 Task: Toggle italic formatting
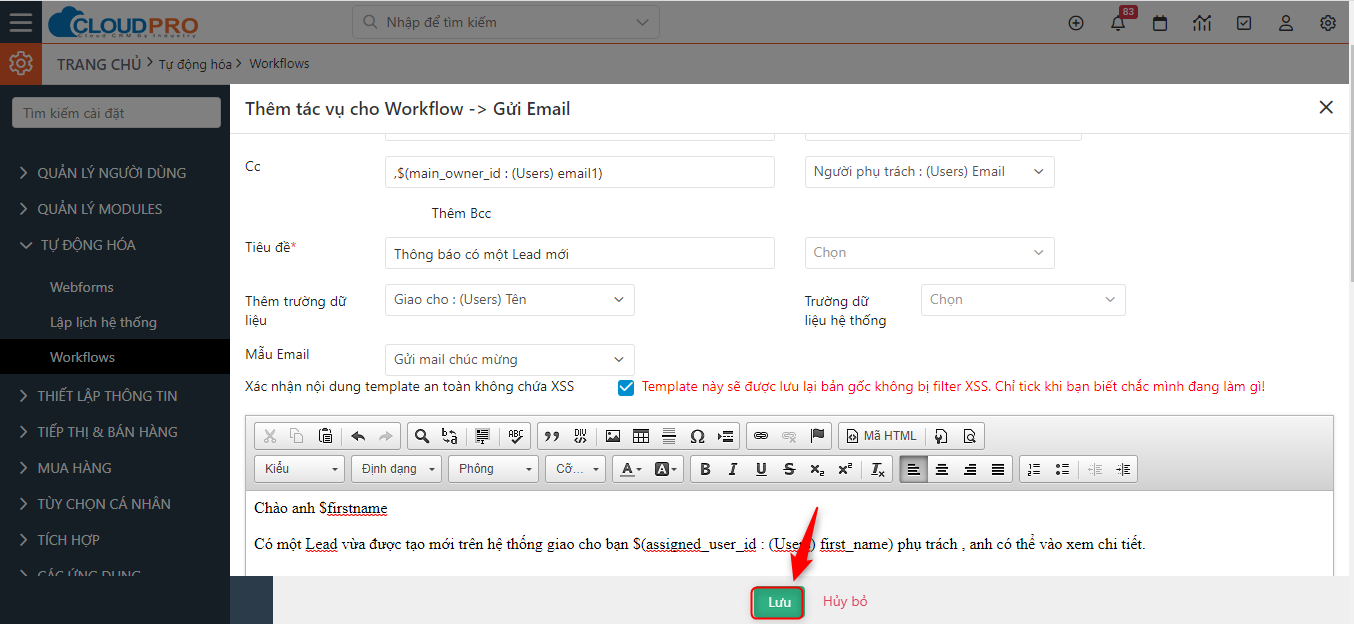click(x=733, y=469)
